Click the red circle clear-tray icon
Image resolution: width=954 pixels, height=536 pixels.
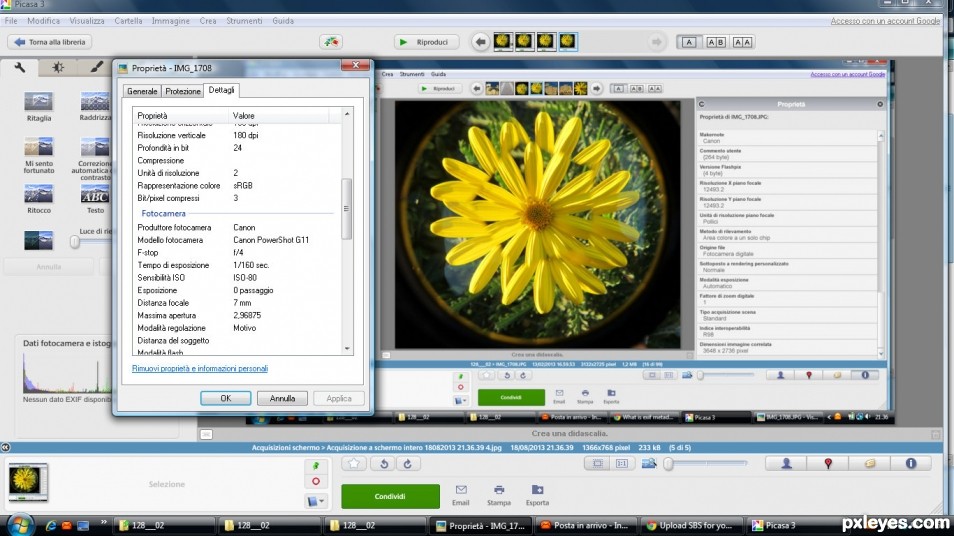tap(316, 481)
